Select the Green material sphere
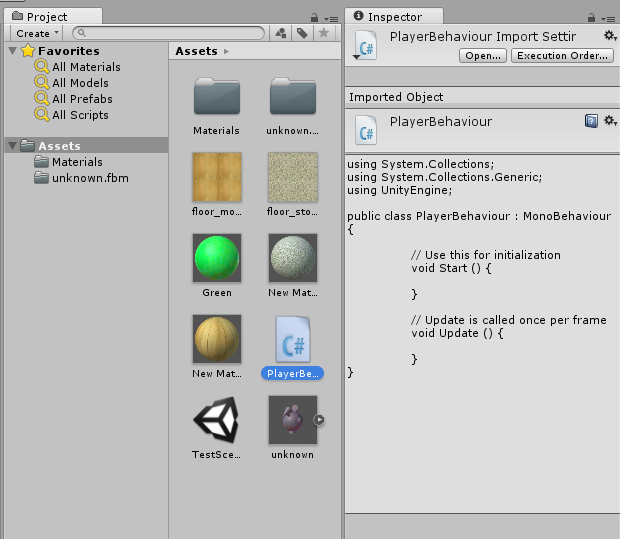Image resolution: width=620 pixels, height=539 pixels. (x=217, y=258)
